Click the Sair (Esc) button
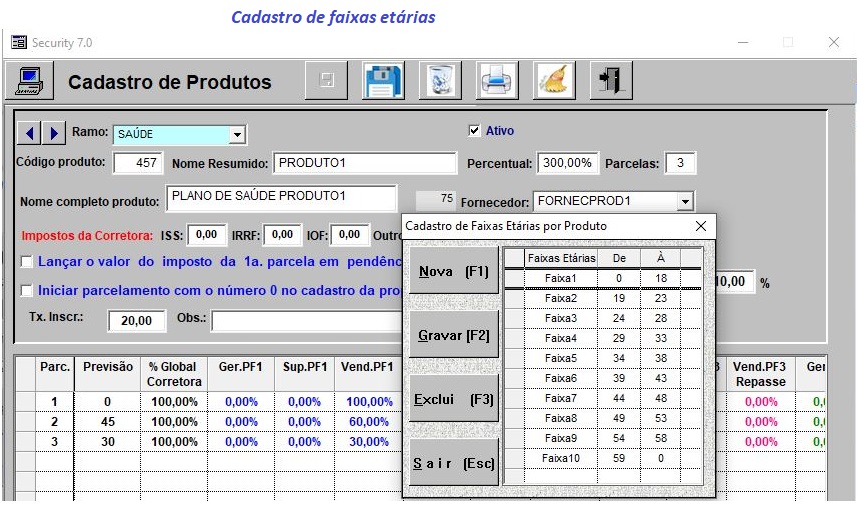857x514 pixels. tap(454, 463)
